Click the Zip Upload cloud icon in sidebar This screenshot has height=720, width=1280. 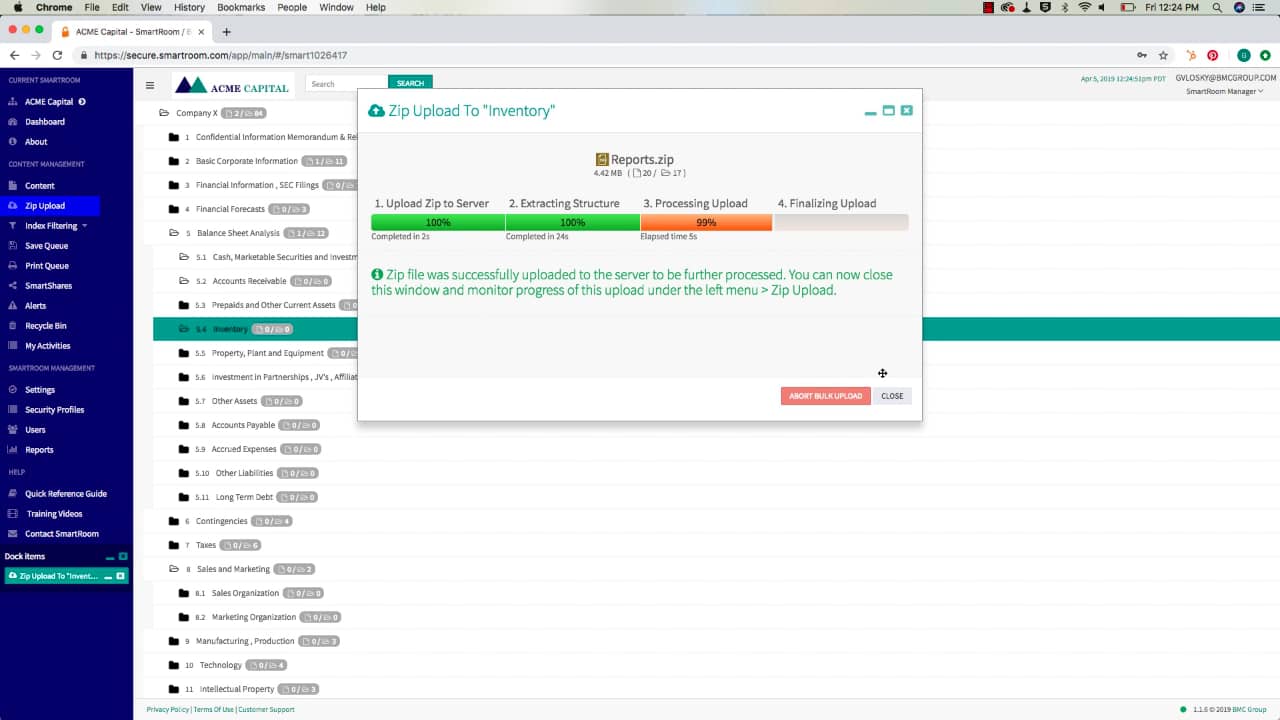click(13, 206)
